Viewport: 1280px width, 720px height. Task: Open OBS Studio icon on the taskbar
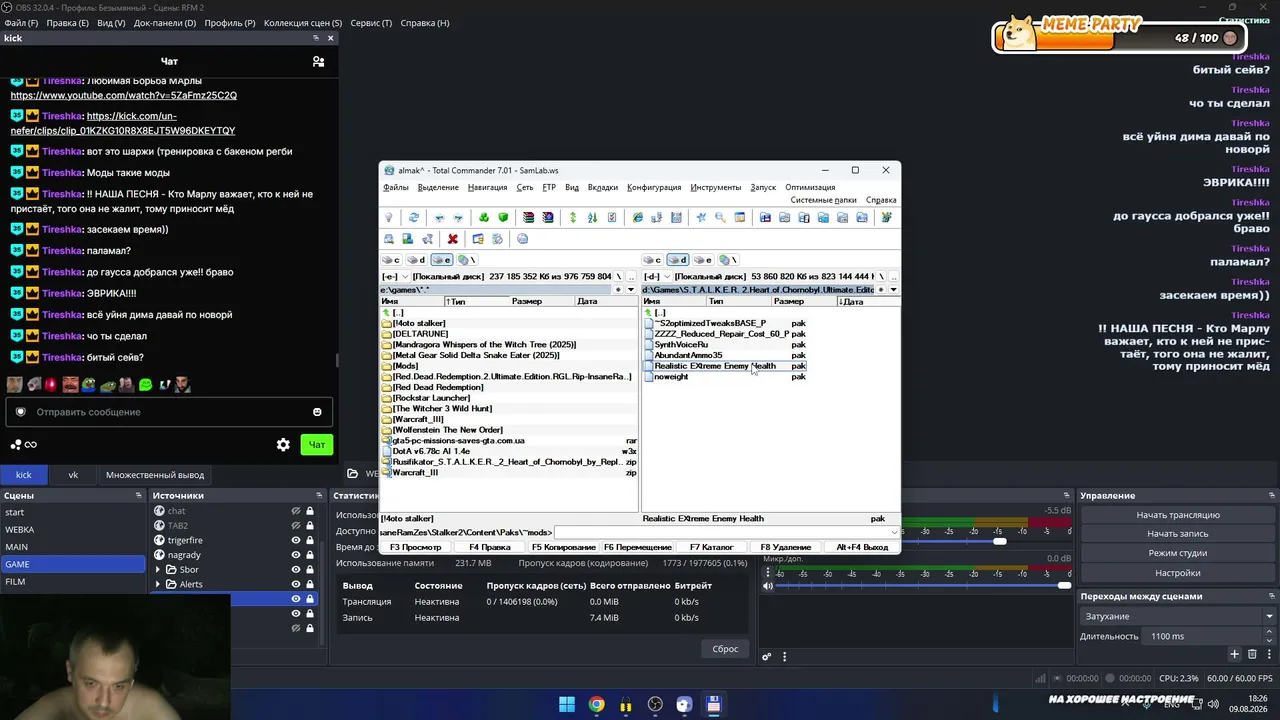[x=655, y=704]
